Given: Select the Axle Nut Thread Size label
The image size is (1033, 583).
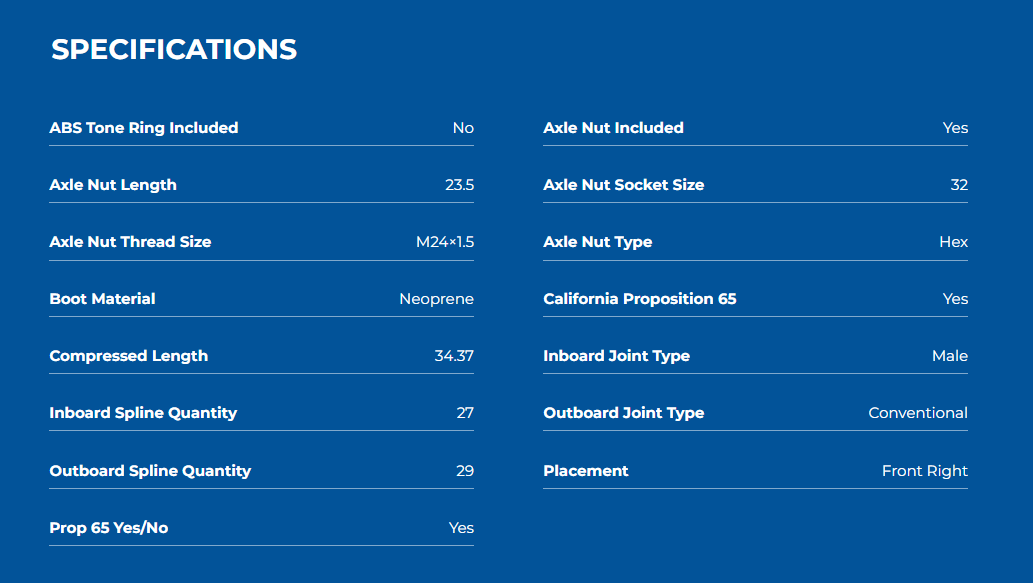Looking at the screenshot, I should pyautogui.click(x=130, y=242).
